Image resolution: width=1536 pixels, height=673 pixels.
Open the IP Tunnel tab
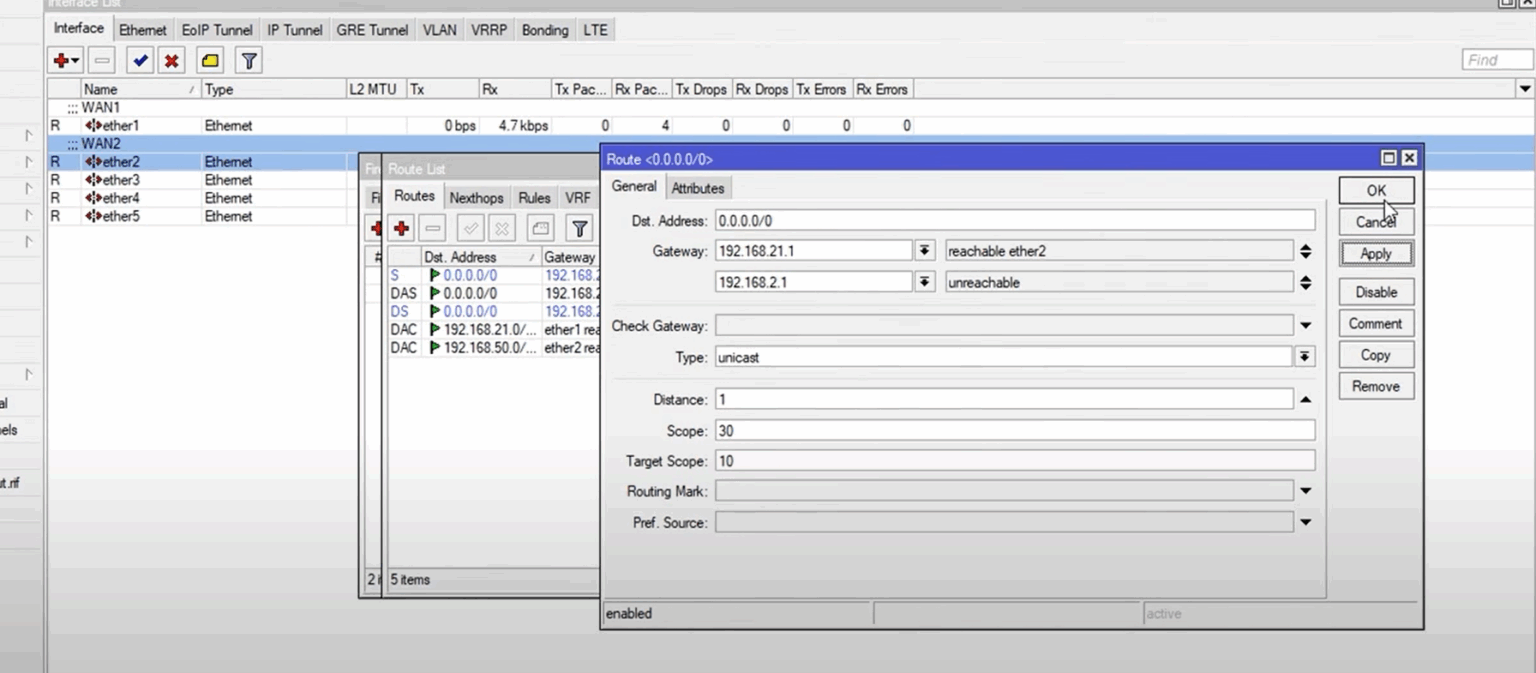point(294,30)
